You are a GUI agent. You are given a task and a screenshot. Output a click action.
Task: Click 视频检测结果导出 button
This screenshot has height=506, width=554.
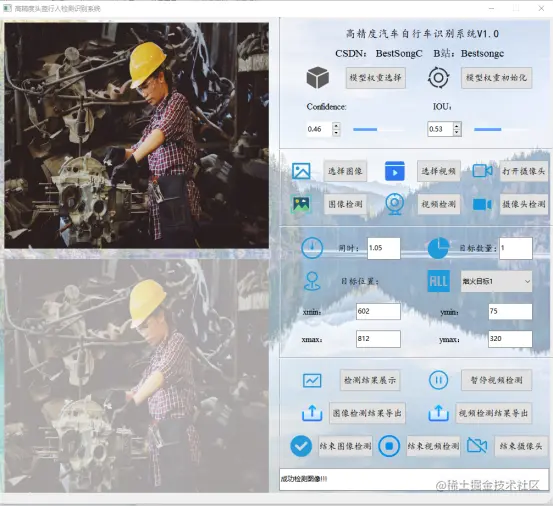tap(494, 413)
